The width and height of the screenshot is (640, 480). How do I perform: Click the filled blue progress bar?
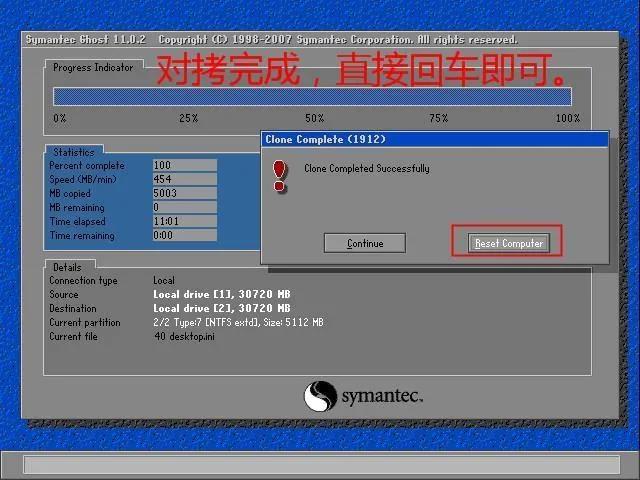coord(312,97)
